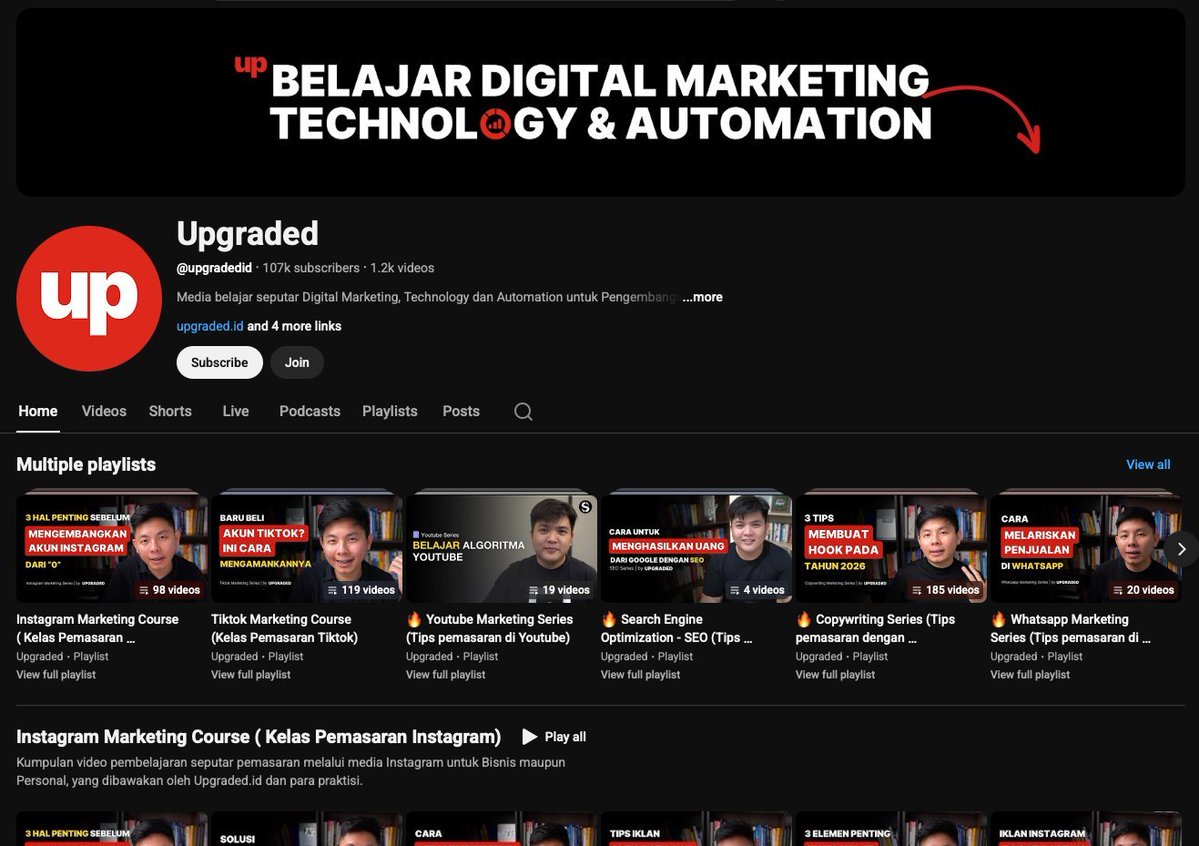Select the Posts tab
The height and width of the screenshot is (846, 1199).
coord(461,411)
